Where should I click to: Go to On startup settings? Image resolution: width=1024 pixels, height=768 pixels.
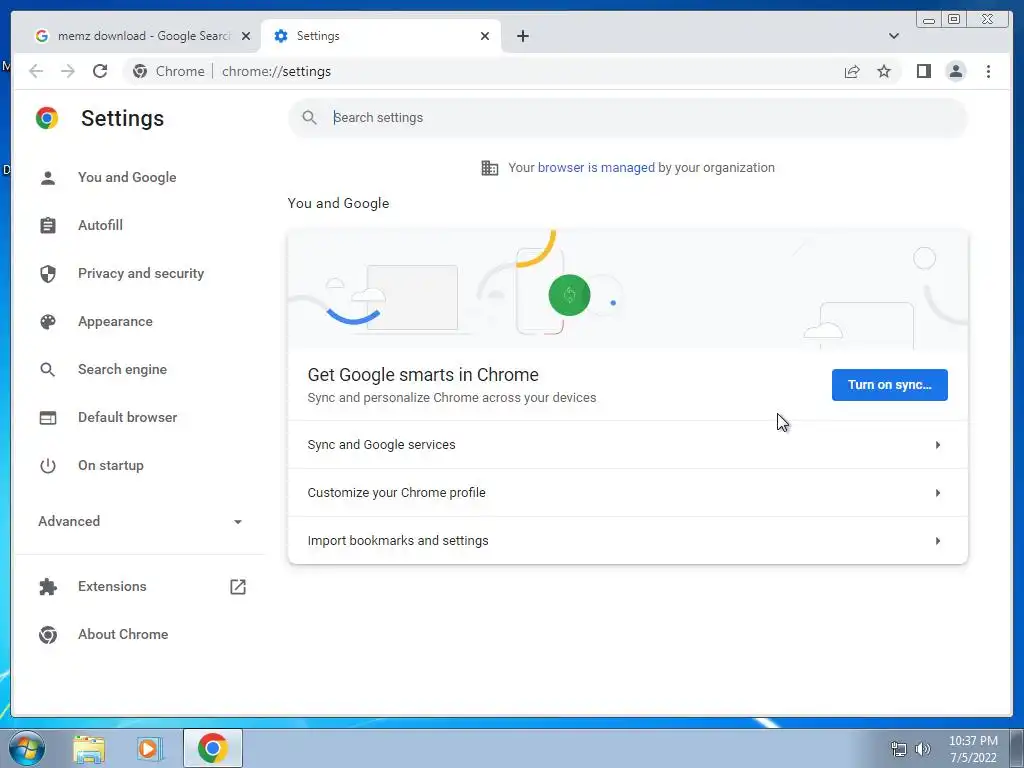[x=110, y=466]
